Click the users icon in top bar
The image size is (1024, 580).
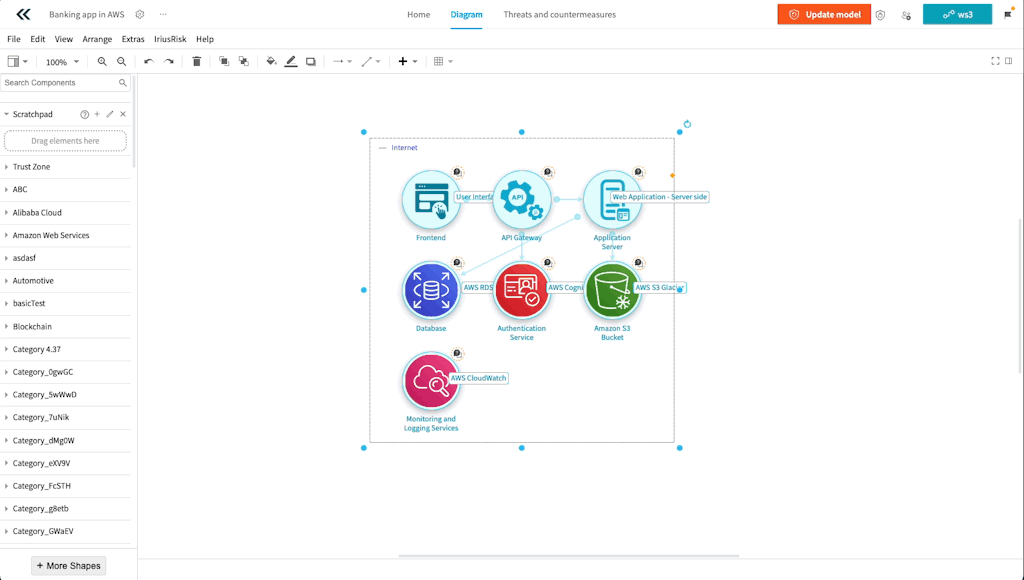point(906,15)
